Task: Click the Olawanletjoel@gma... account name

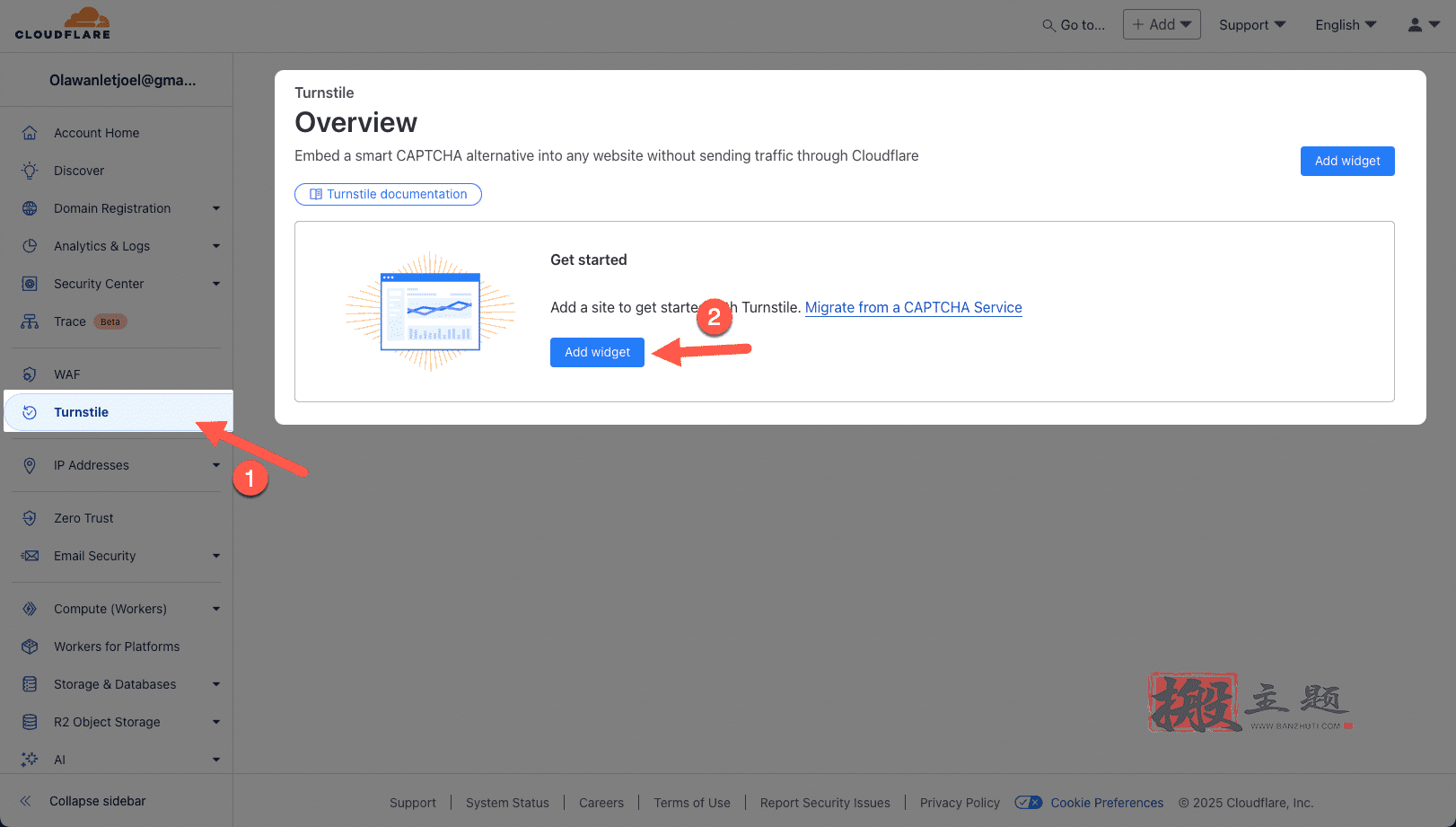Action: pyautogui.click(x=122, y=80)
